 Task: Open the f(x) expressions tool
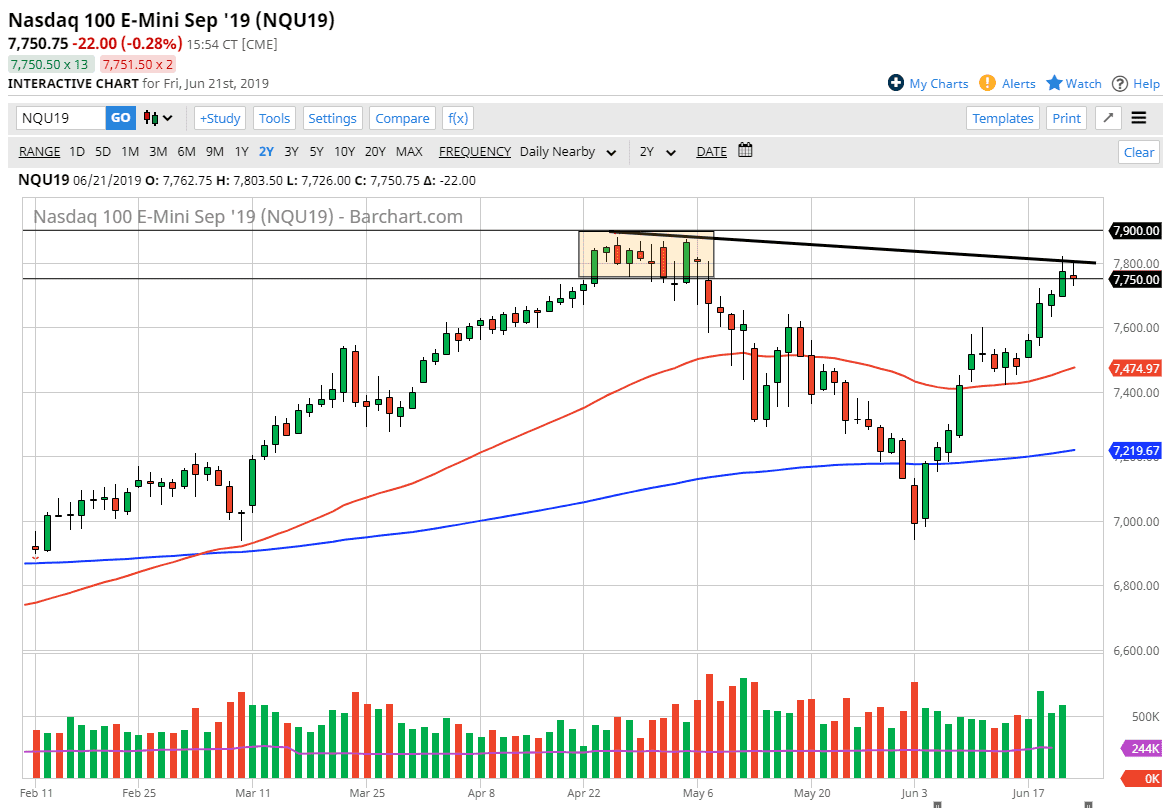point(457,118)
